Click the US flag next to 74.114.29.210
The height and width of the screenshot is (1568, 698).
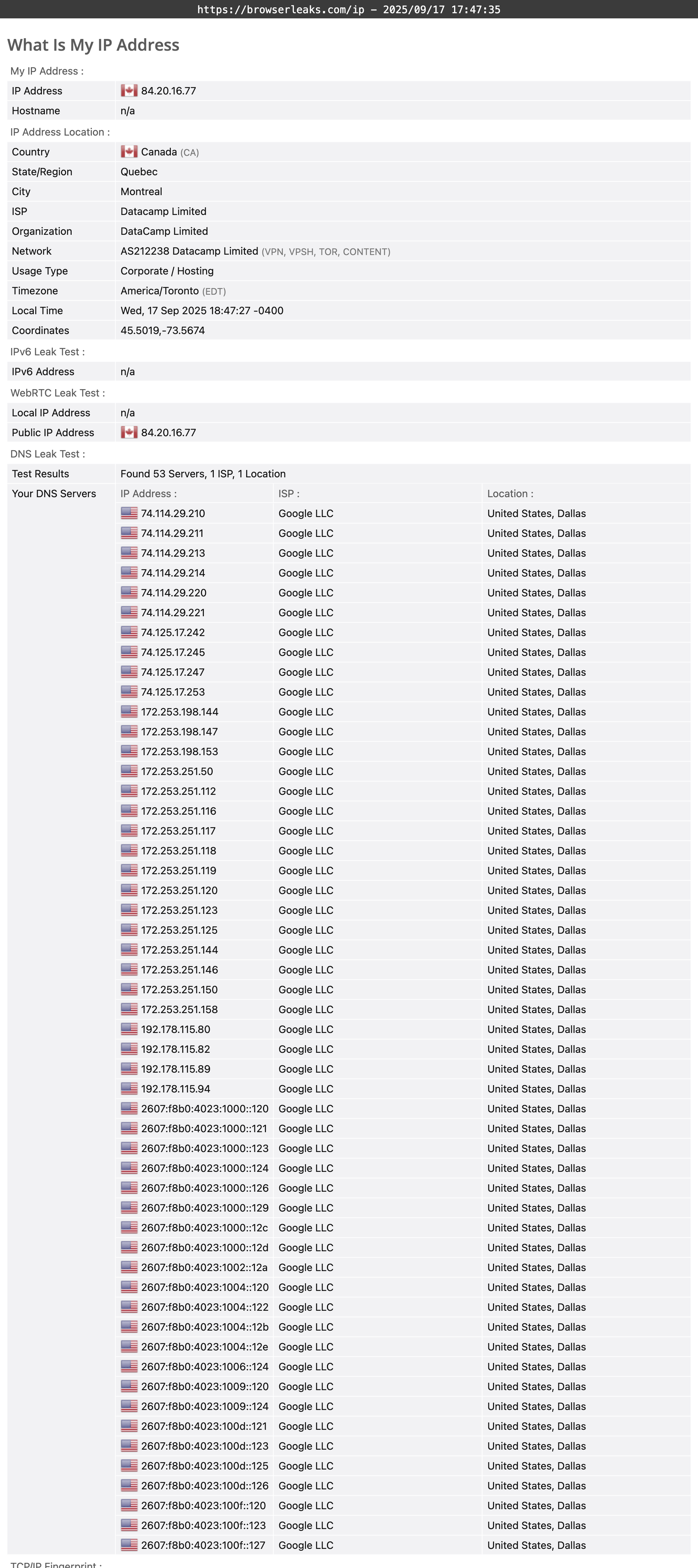pos(129,514)
